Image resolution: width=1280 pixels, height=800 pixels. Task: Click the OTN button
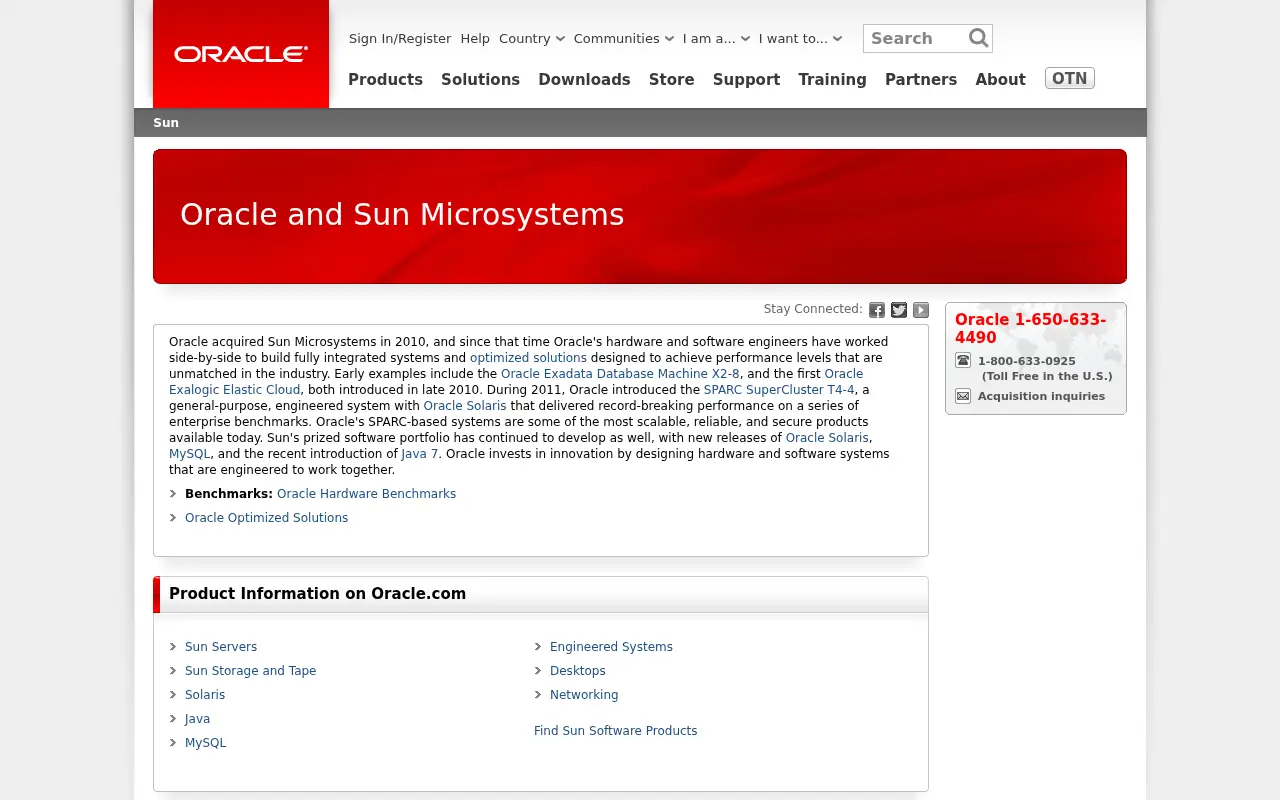[x=1070, y=78]
